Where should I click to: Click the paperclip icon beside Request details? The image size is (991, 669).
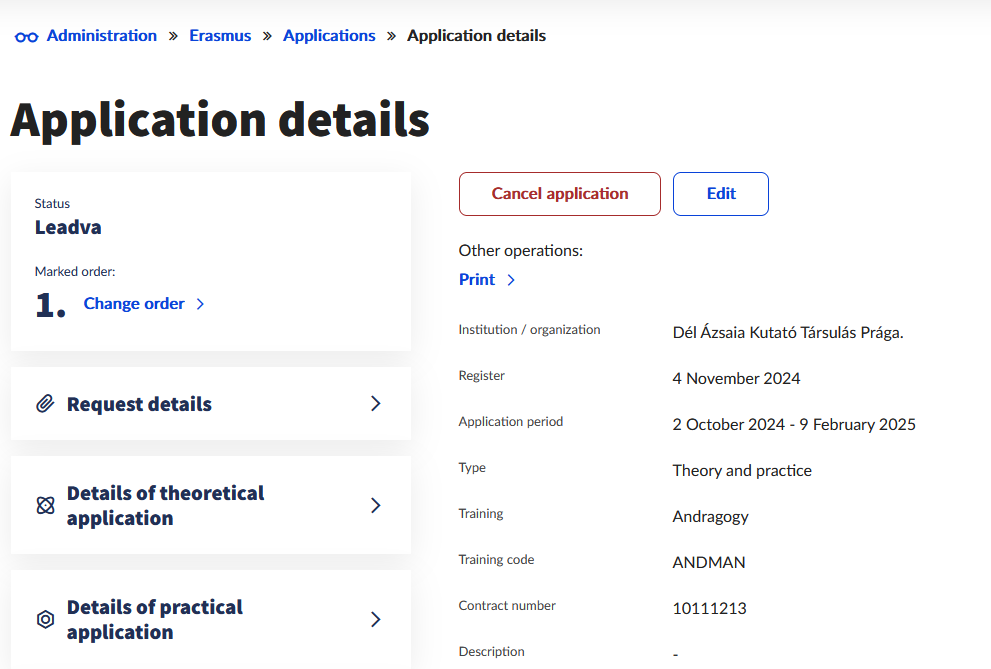45,404
